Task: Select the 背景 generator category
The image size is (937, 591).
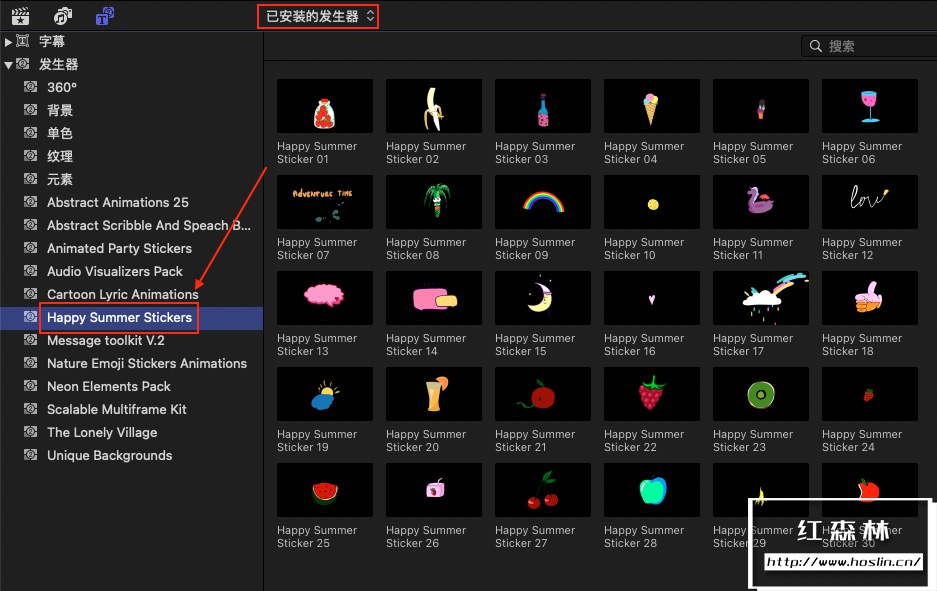Action: 60,111
